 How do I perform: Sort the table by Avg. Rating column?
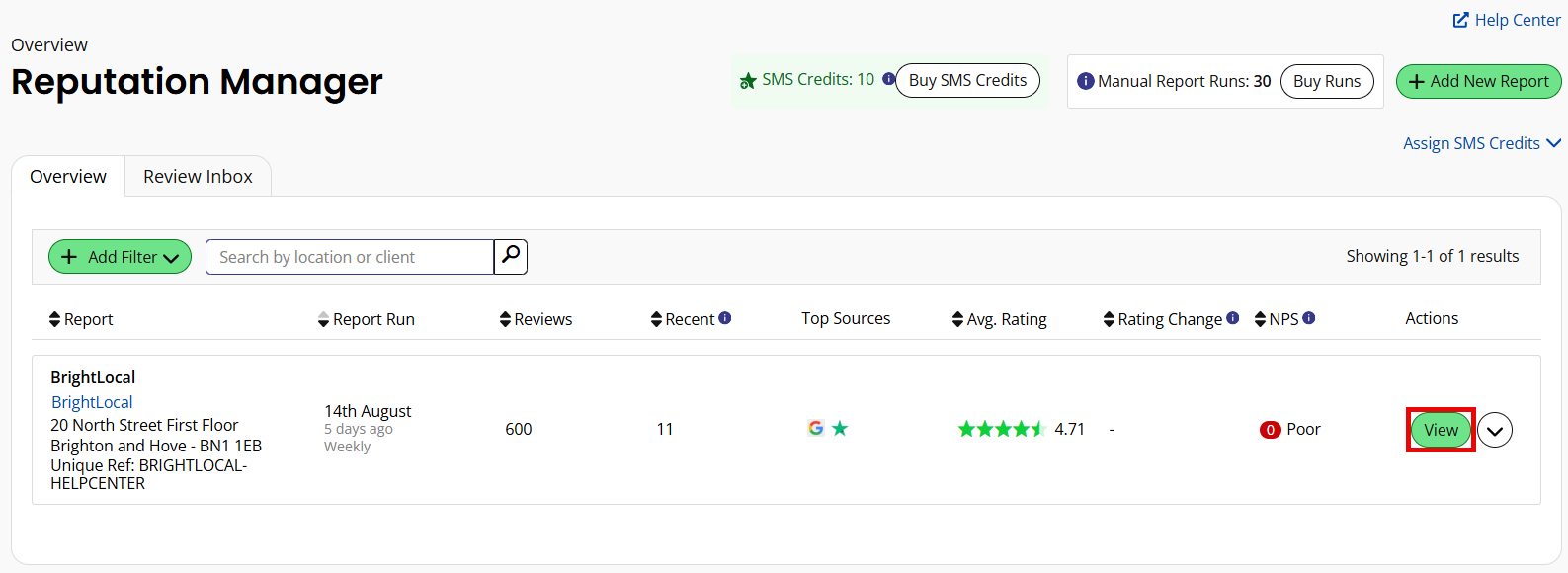(999, 319)
